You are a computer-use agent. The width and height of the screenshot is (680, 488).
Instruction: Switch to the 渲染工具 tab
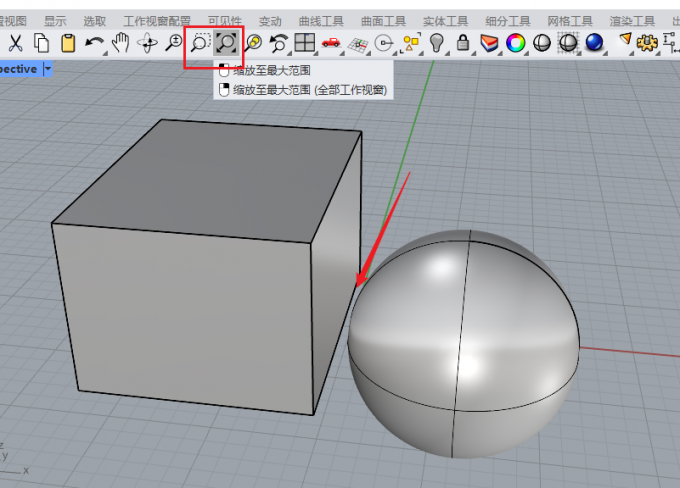632,21
